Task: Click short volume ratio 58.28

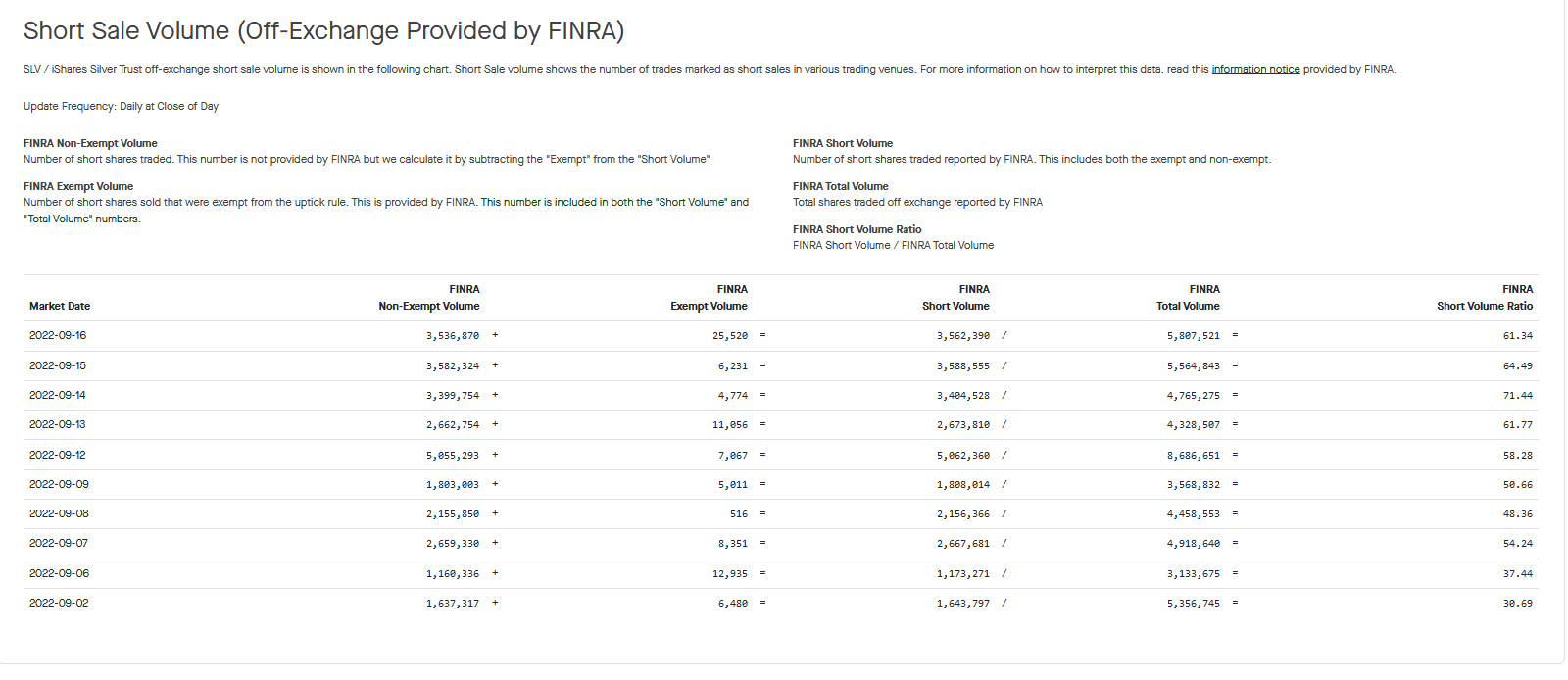Action: [x=1518, y=456]
